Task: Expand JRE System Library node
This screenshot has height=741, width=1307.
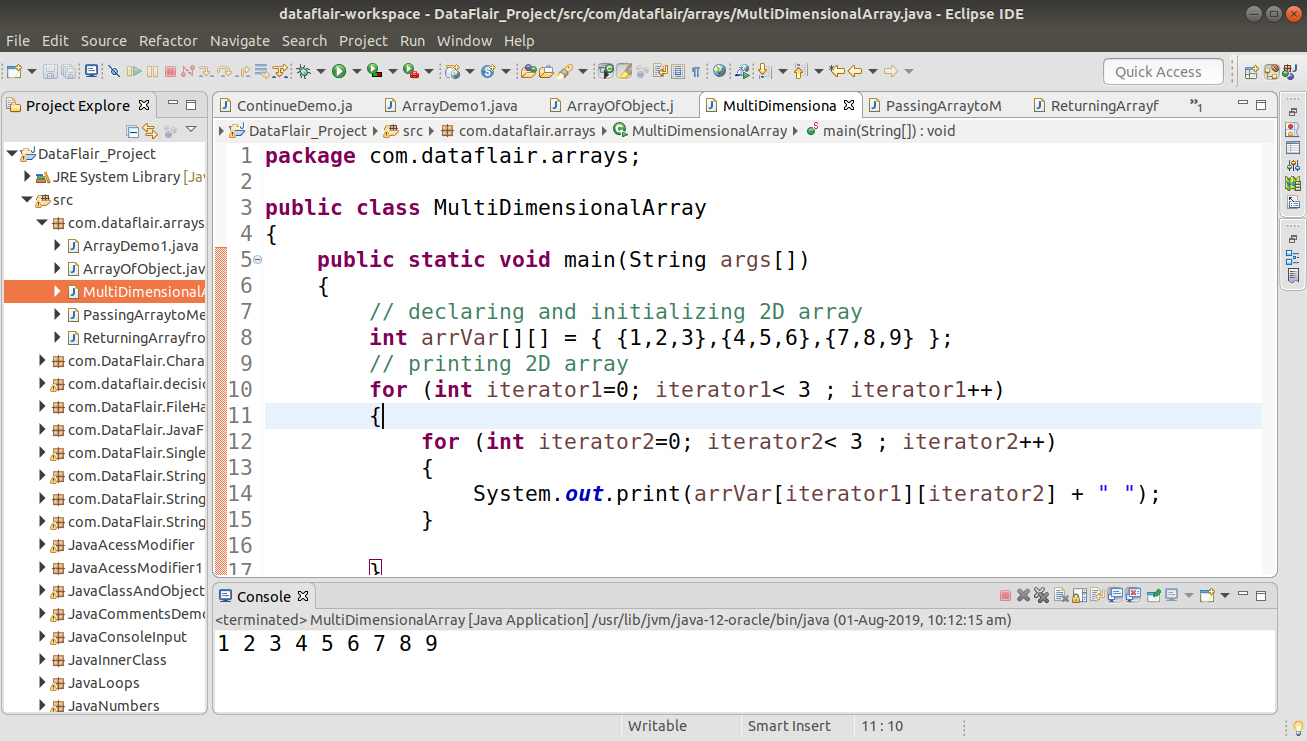Action: 27,177
